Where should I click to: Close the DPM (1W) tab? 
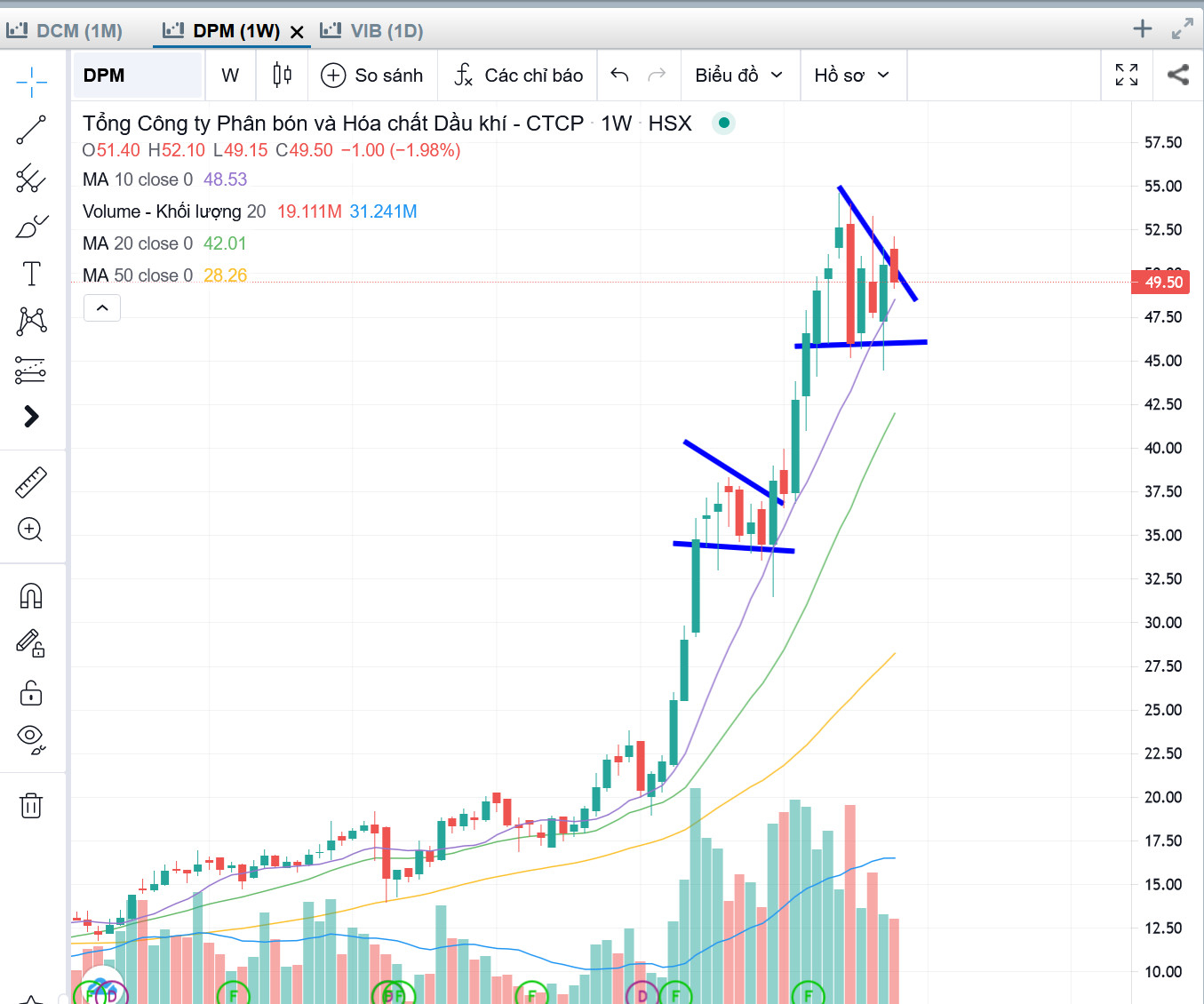[x=298, y=32]
